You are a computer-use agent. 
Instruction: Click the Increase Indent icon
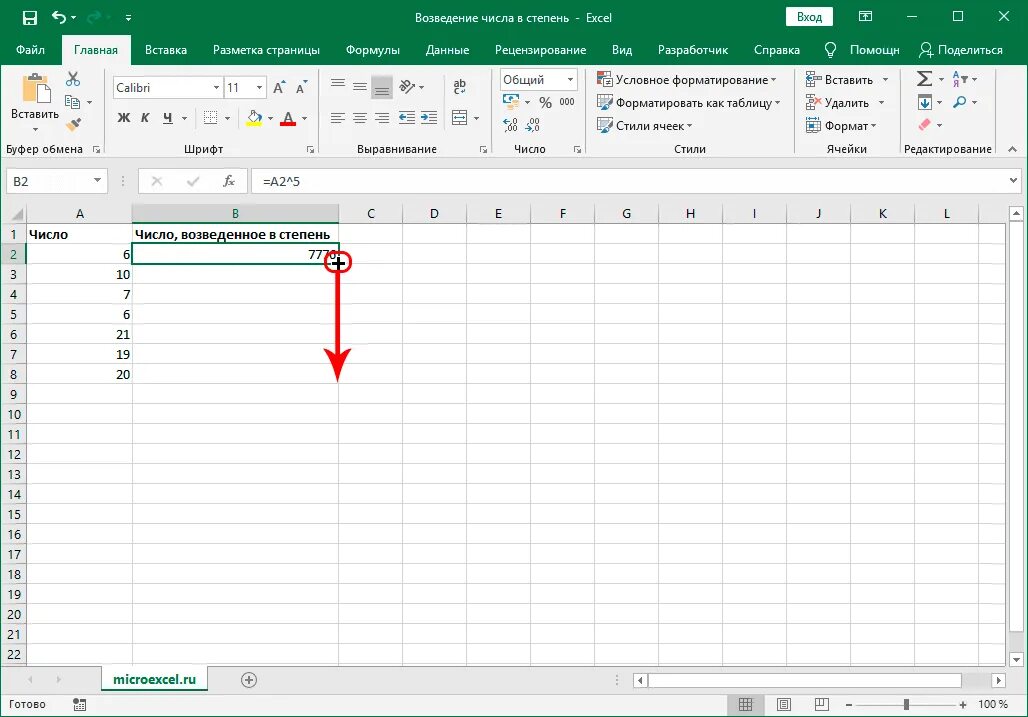(x=429, y=118)
